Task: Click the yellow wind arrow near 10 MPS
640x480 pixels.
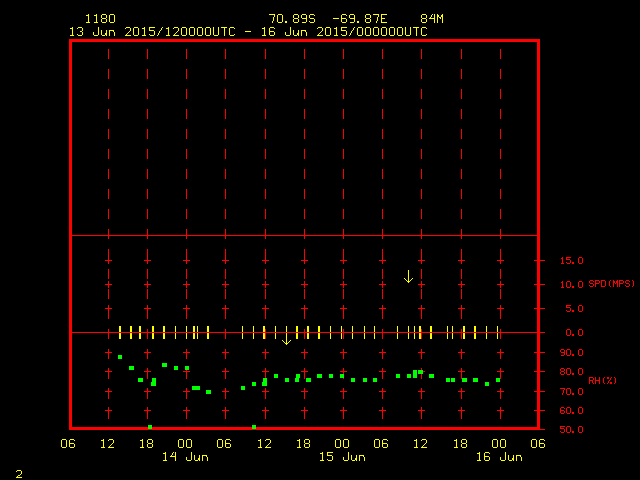Action: click(408, 276)
